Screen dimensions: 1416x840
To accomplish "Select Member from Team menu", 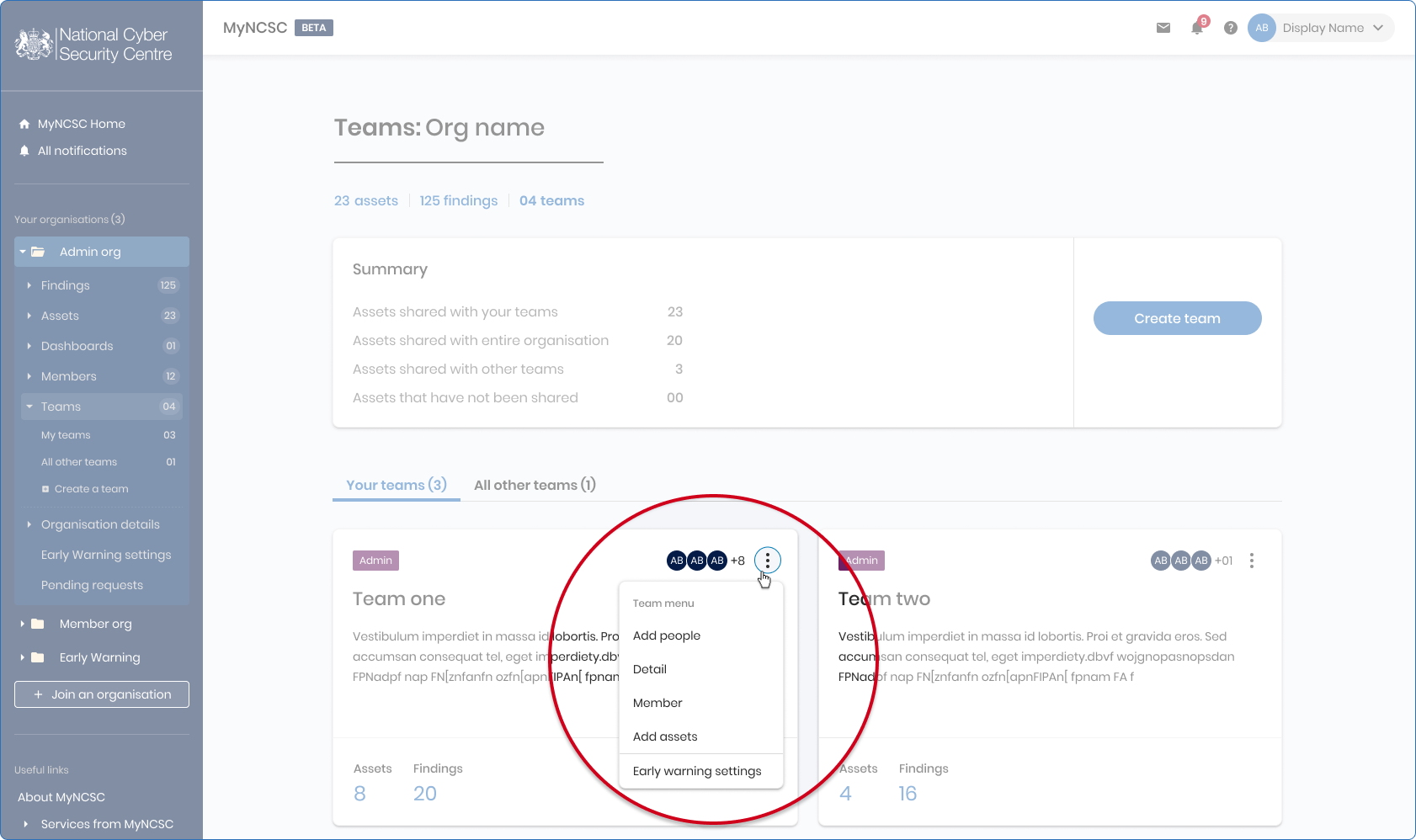I will (x=657, y=703).
